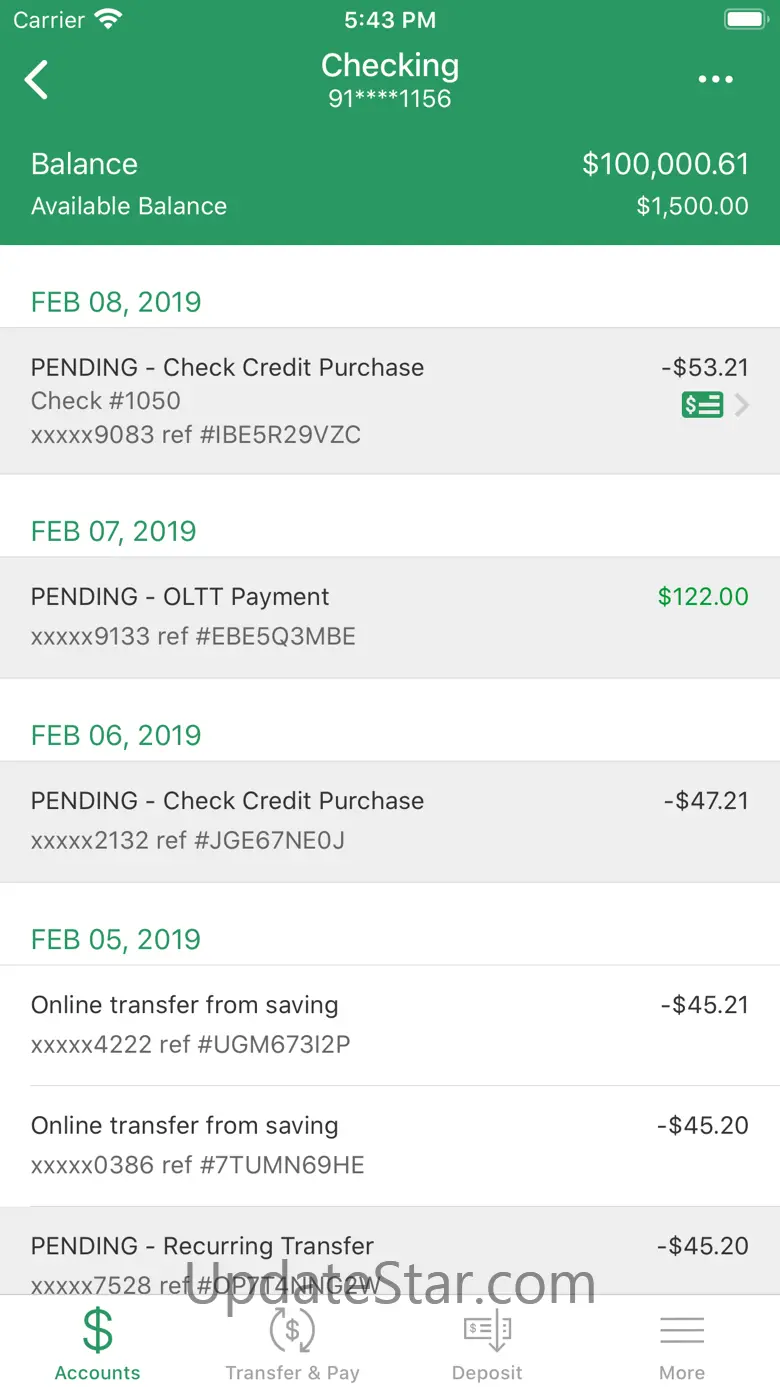Screen dimensions: 780x1387
Task: Tap the Available Balance label
Action: pyautogui.click(x=129, y=206)
